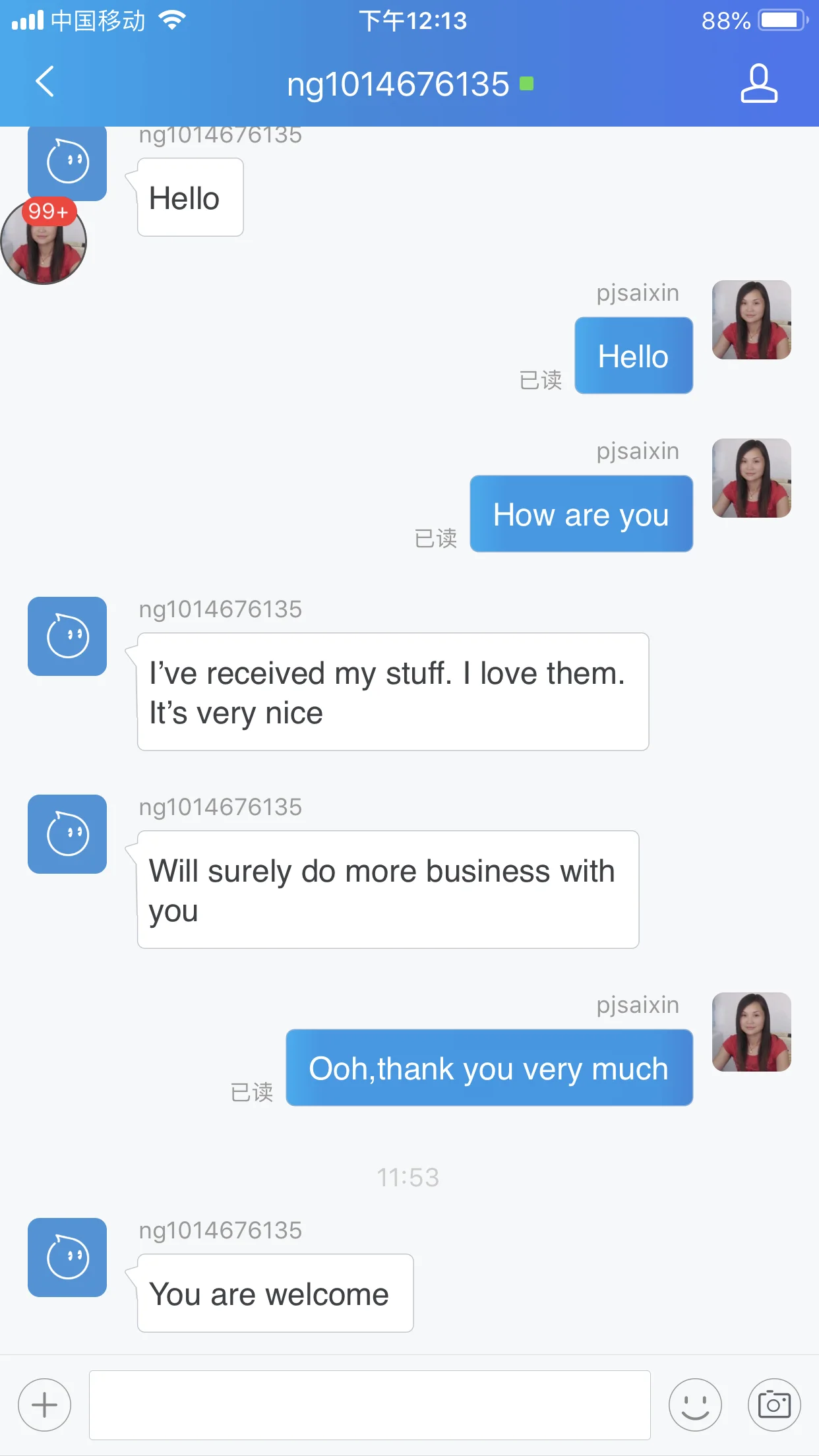The width and height of the screenshot is (819, 1456).
Task: Tap ng1014676135 avatar beside "Will surely do more business"
Action: pos(67,834)
